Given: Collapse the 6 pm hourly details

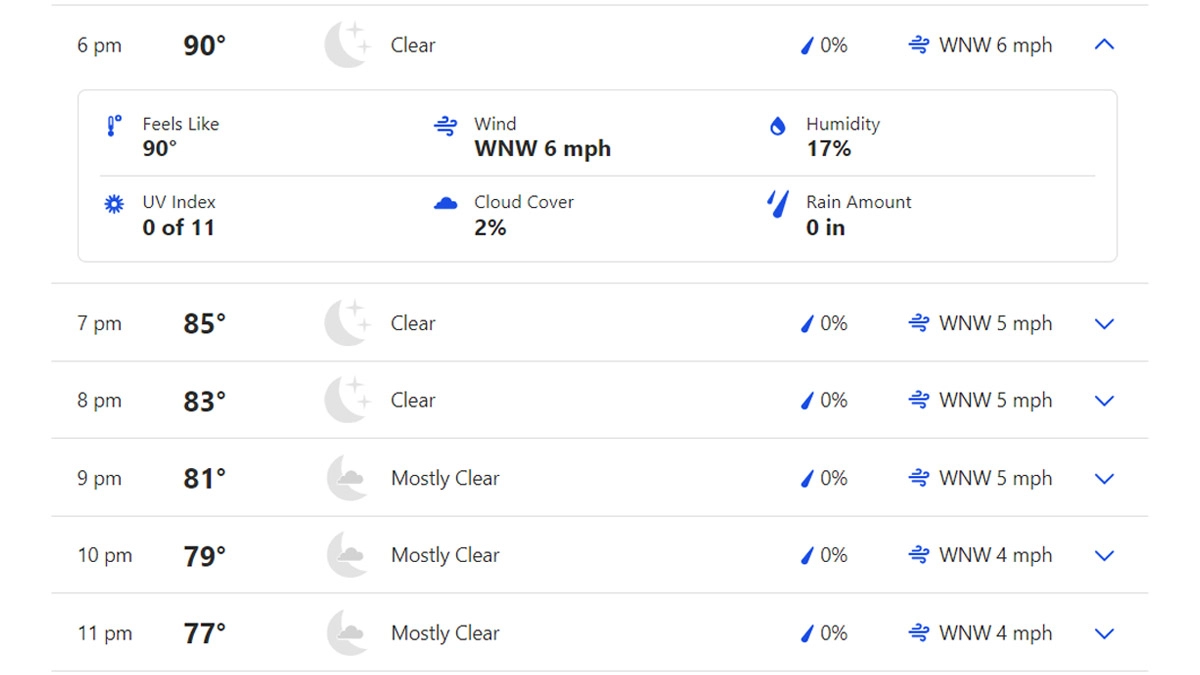Looking at the screenshot, I should (1104, 45).
